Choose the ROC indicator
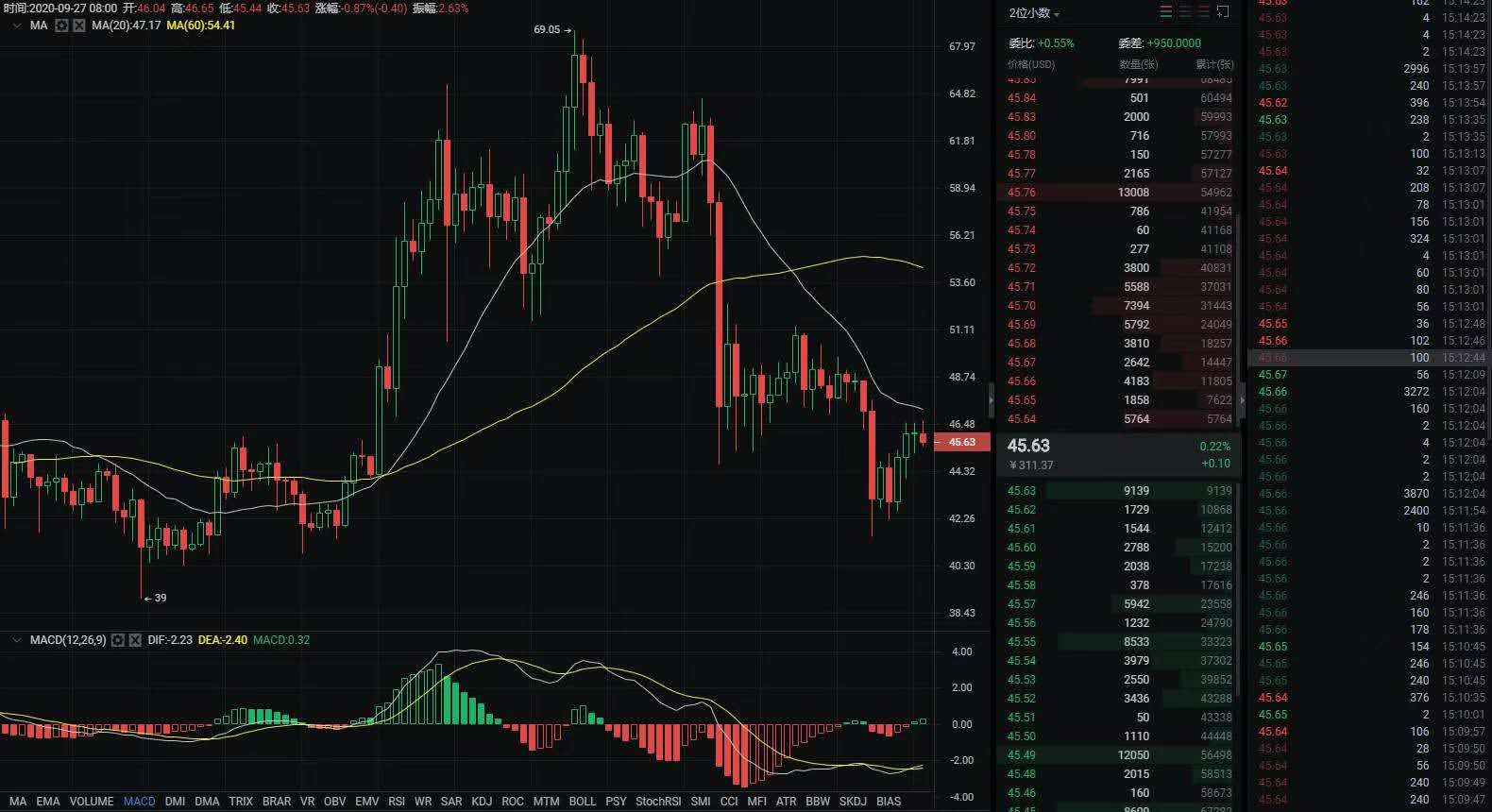The height and width of the screenshot is (812, 1492). [513, 801]
